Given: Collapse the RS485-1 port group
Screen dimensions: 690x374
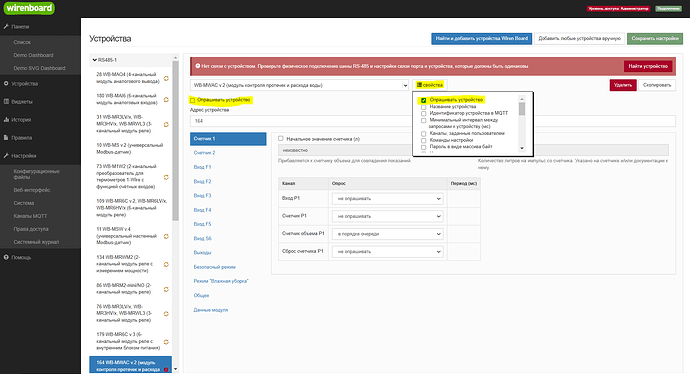Looking at the screenshot, I should pyautogui.click(x=105, y=60).
